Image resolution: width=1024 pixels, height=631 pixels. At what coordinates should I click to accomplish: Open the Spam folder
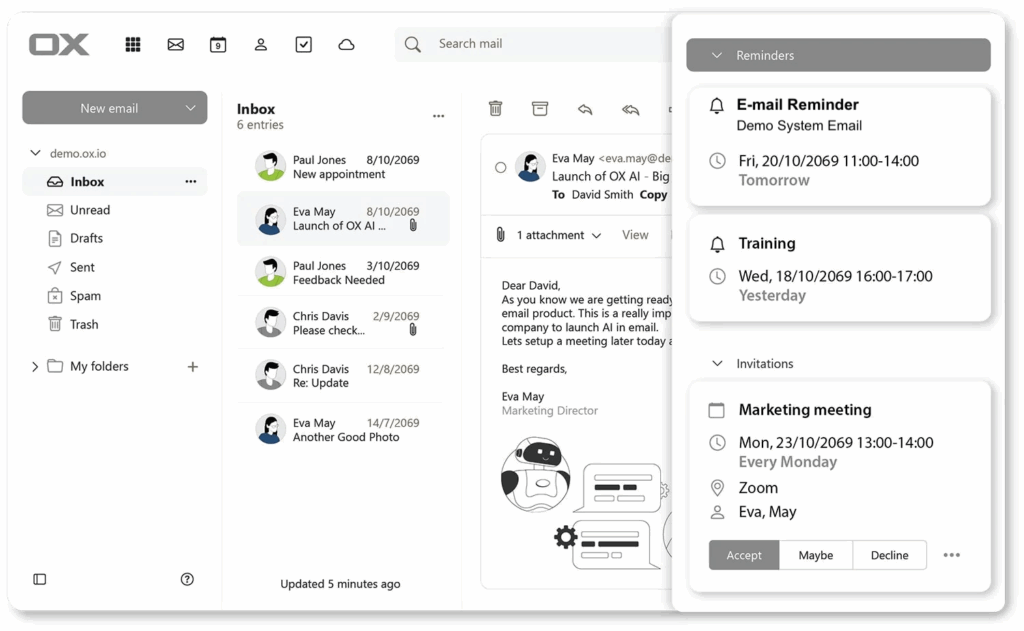85,296
